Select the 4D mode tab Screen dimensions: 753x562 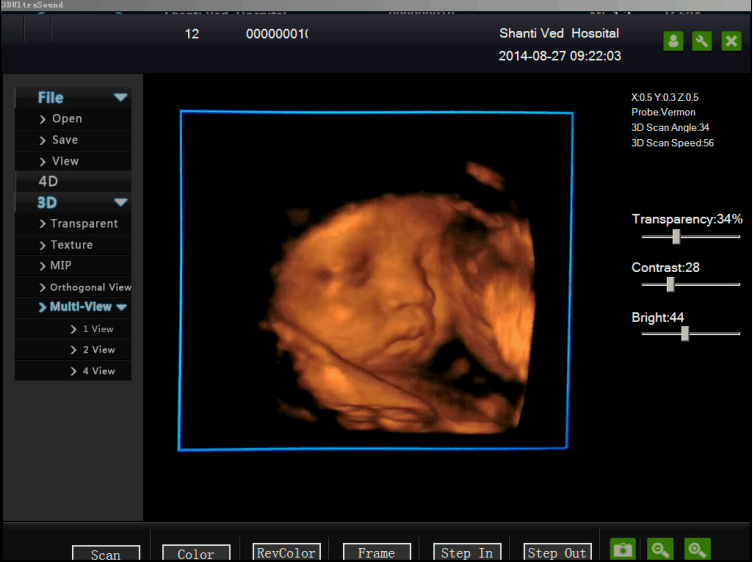(x=48, y=181)
